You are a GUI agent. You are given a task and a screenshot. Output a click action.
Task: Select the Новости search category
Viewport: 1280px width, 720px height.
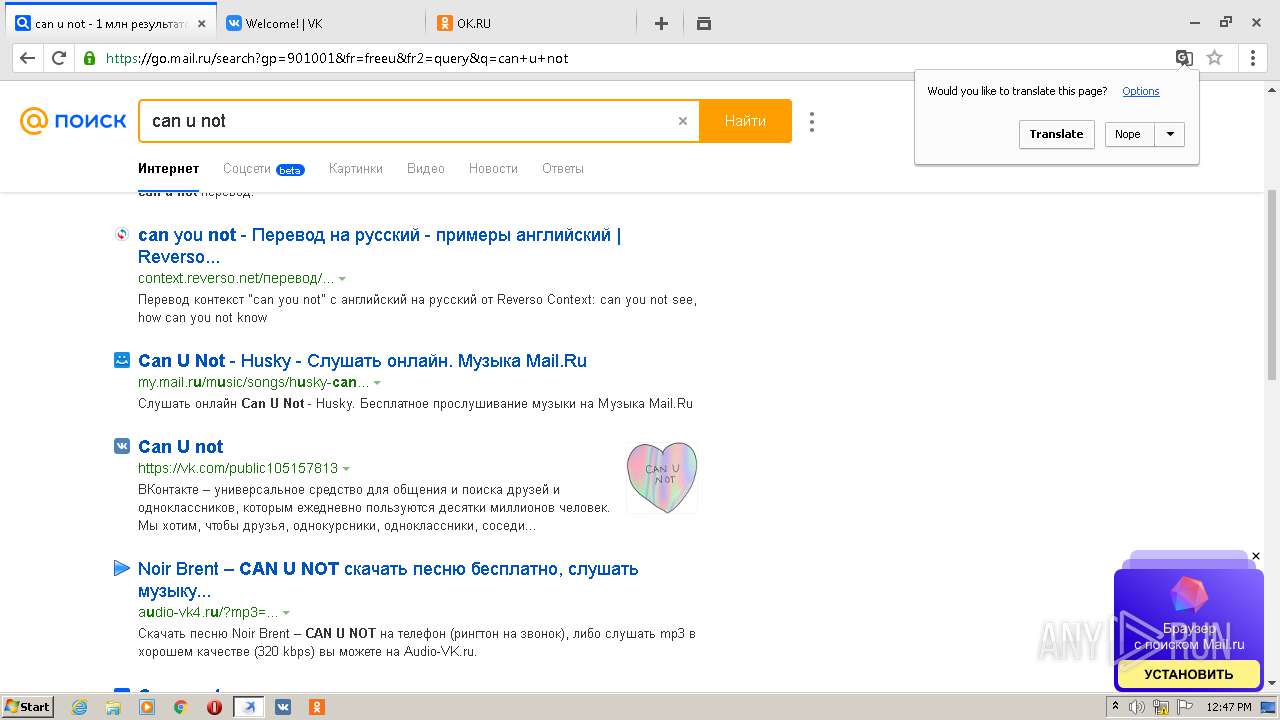(493, 168)
